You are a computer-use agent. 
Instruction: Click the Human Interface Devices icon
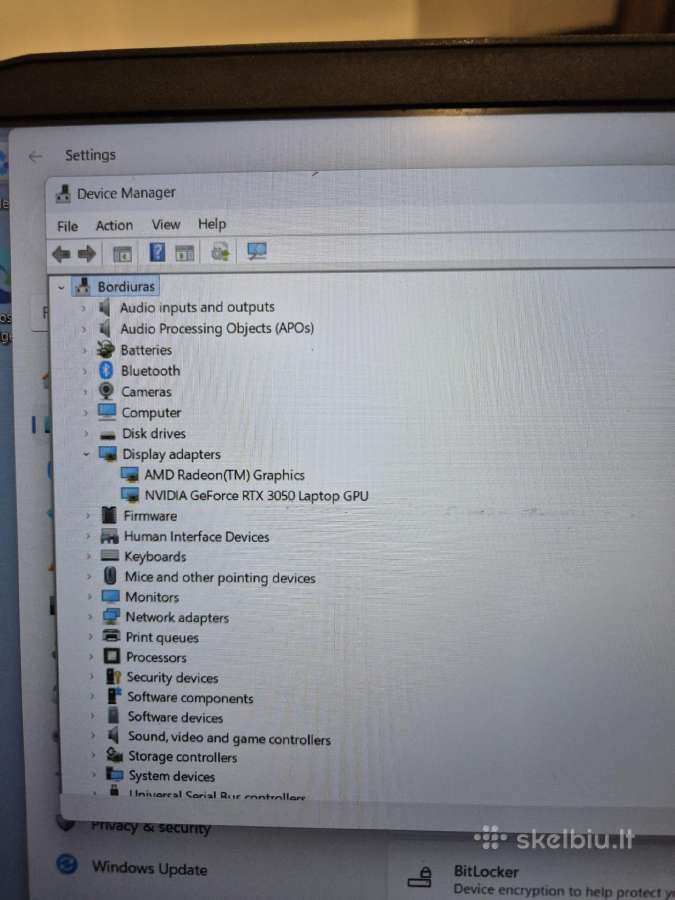coord(110,536)
